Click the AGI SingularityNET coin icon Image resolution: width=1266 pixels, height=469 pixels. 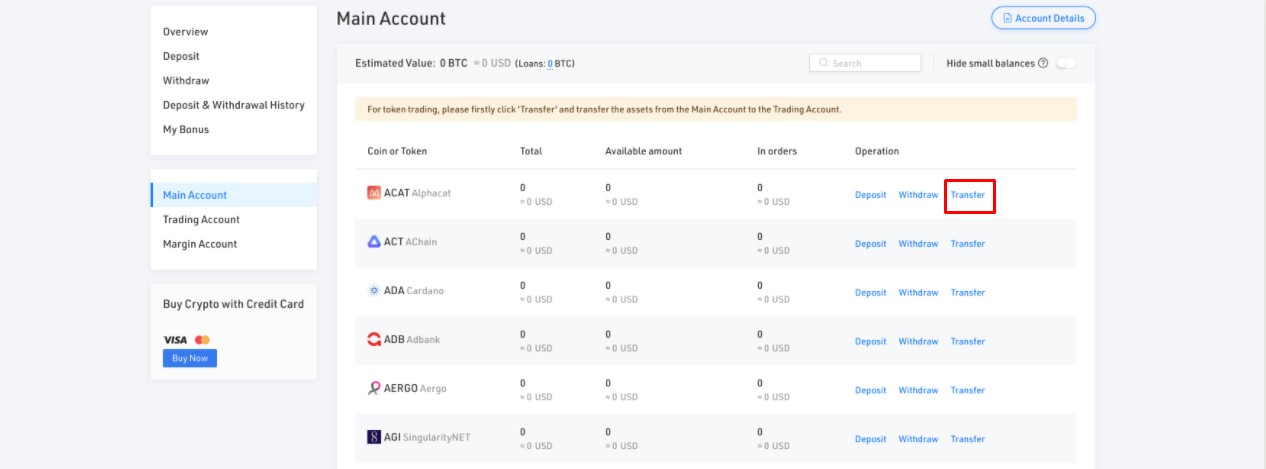[374, 438]
